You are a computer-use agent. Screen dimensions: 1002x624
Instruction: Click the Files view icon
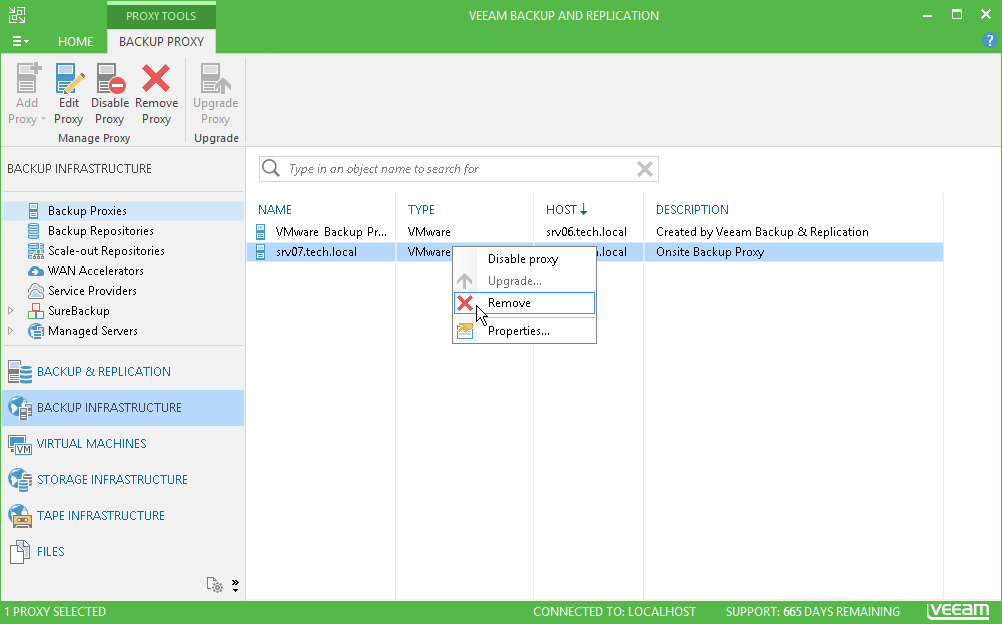pos(20,552)
